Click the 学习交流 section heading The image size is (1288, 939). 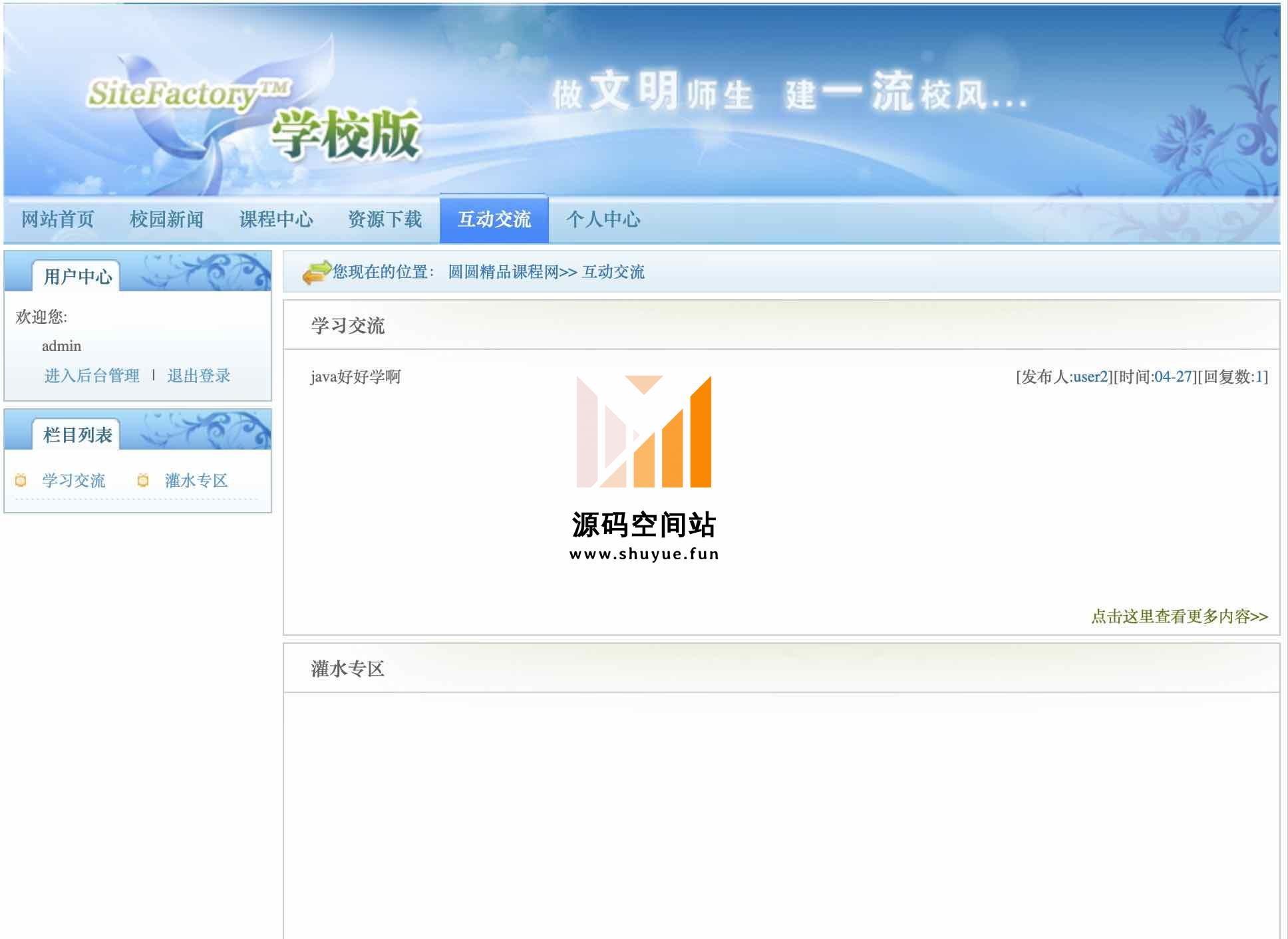[x=348, y=326]
